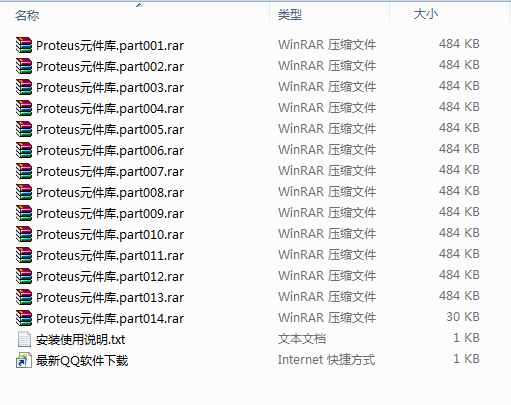Click the 文本文档 type entry
This screenshot has height=405, width=511.
point(302,339)
